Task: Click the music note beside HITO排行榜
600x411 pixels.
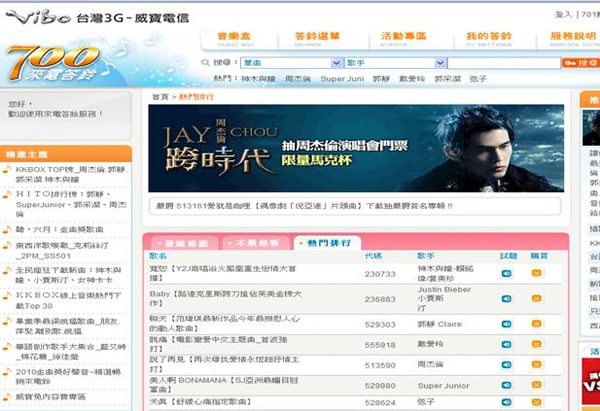Action: [x=7, y=194]
